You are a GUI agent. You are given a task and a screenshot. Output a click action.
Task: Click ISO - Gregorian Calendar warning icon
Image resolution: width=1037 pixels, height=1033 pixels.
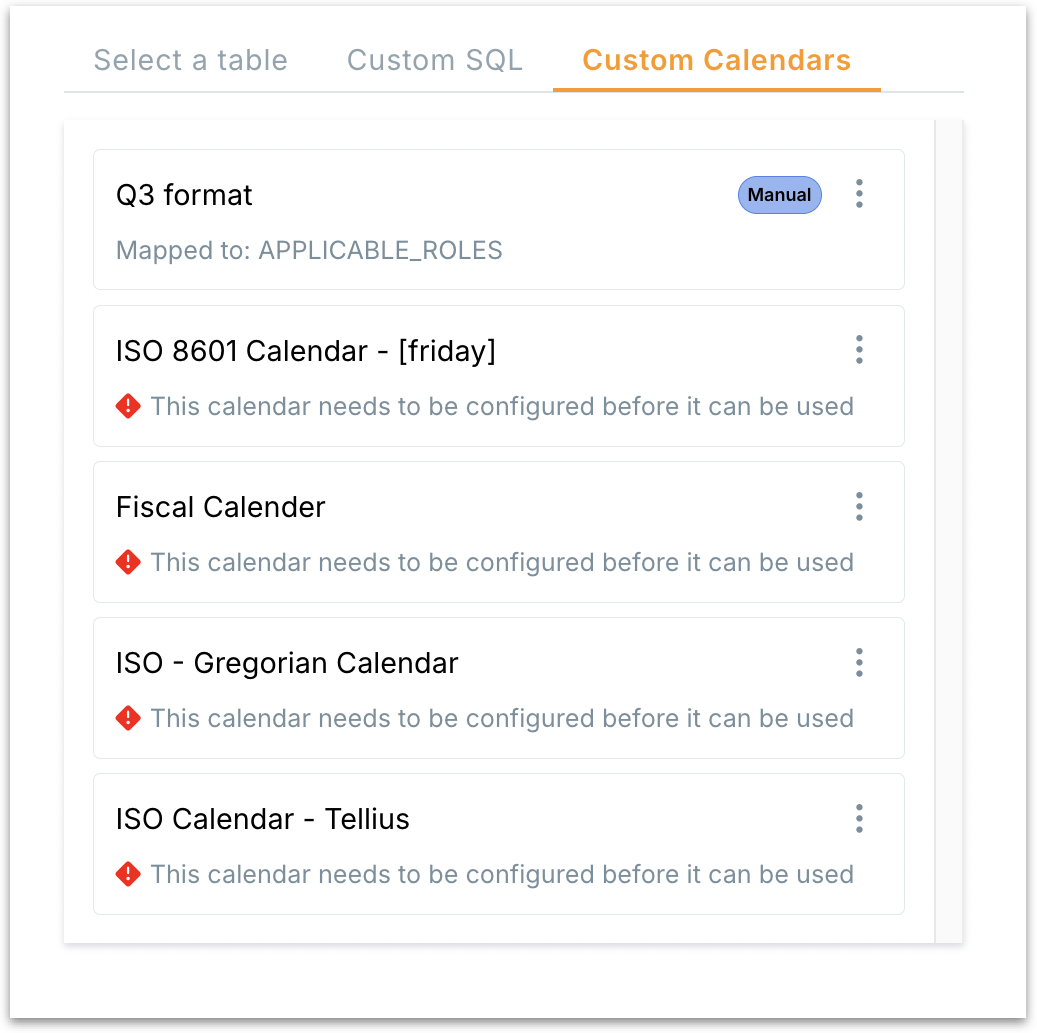tap(128, 718)
